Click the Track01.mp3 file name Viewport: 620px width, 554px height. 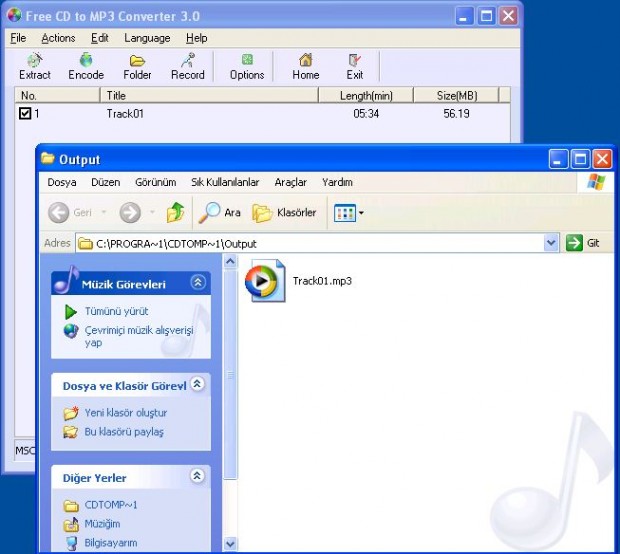click(322, 281)
